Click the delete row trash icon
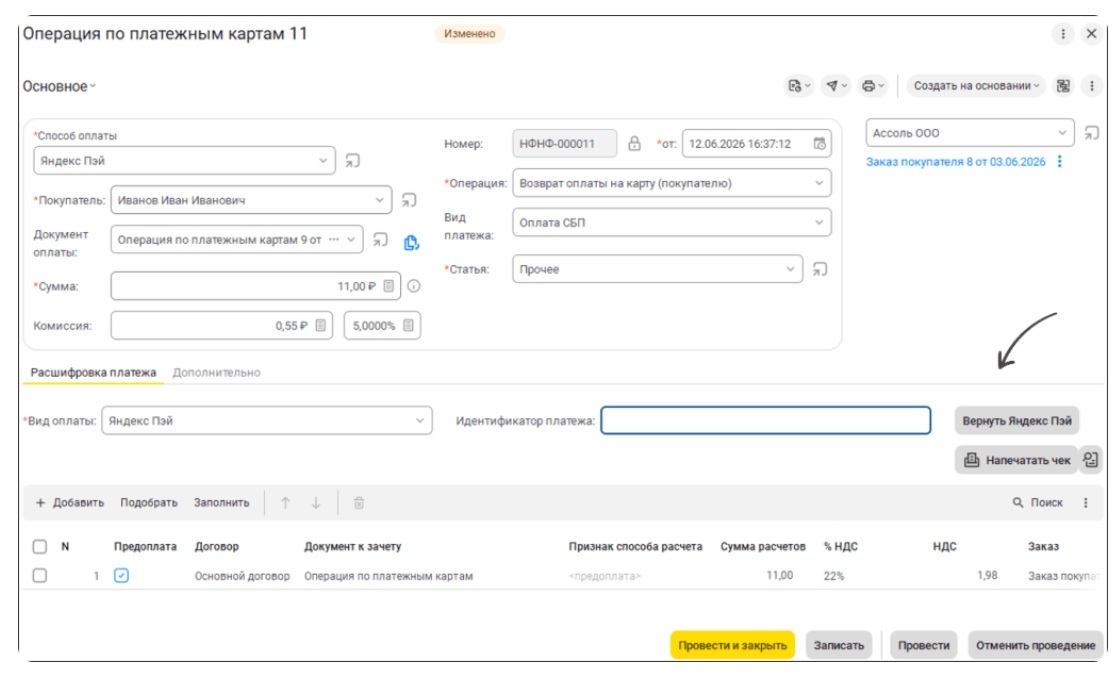 (359, 503)
